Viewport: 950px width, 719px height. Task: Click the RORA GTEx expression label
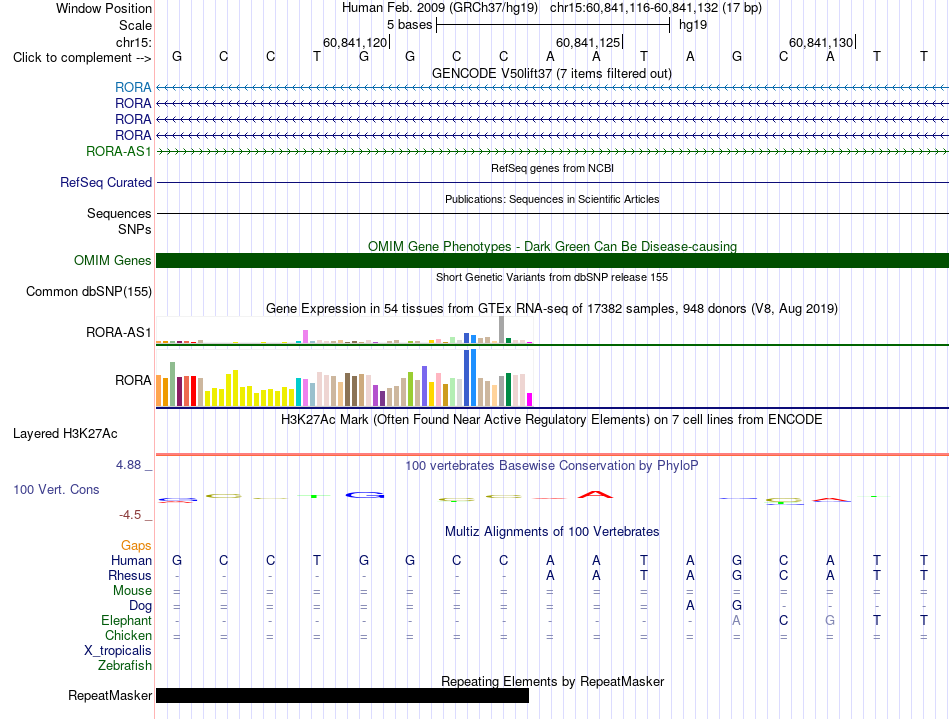133,380
